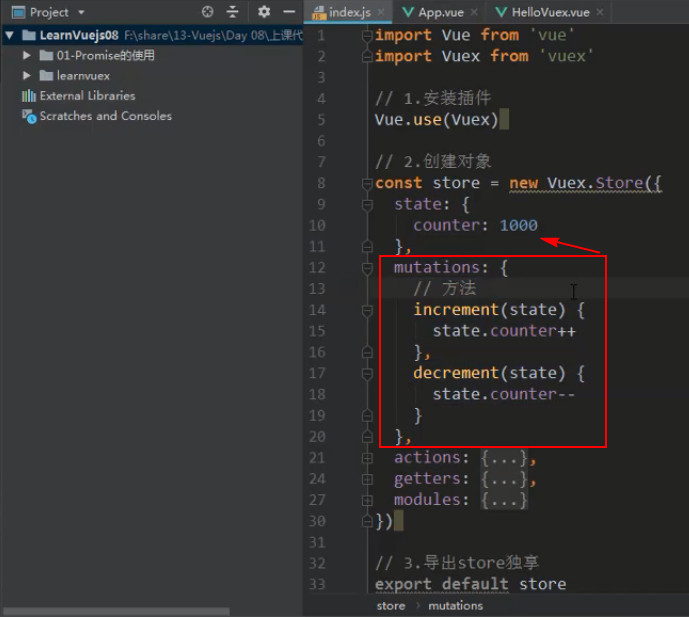
Task: Open the Project view dropdown arrow
Action: click(81, 12)
